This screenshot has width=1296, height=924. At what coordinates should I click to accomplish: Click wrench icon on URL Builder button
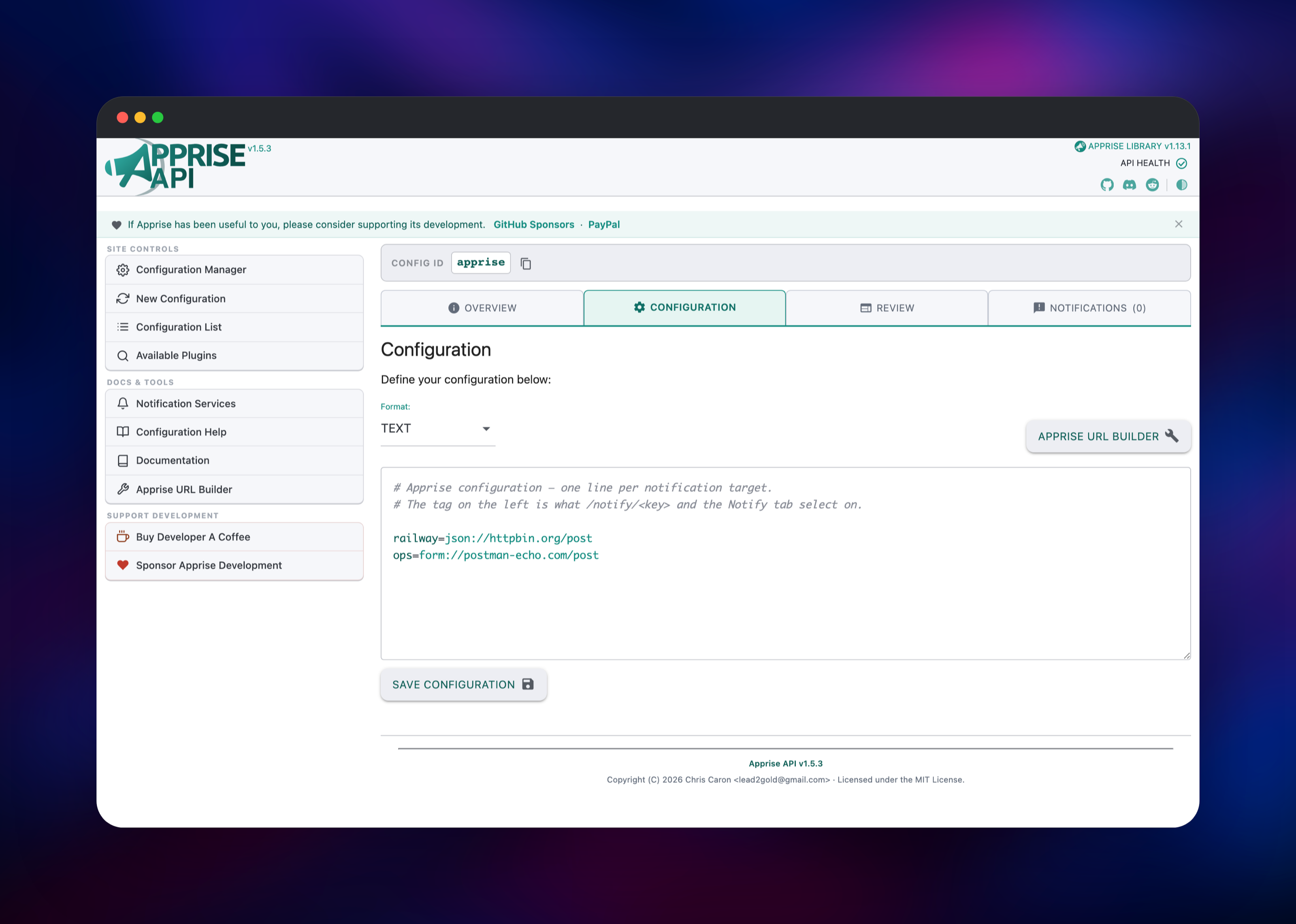tap(1172, 436)
